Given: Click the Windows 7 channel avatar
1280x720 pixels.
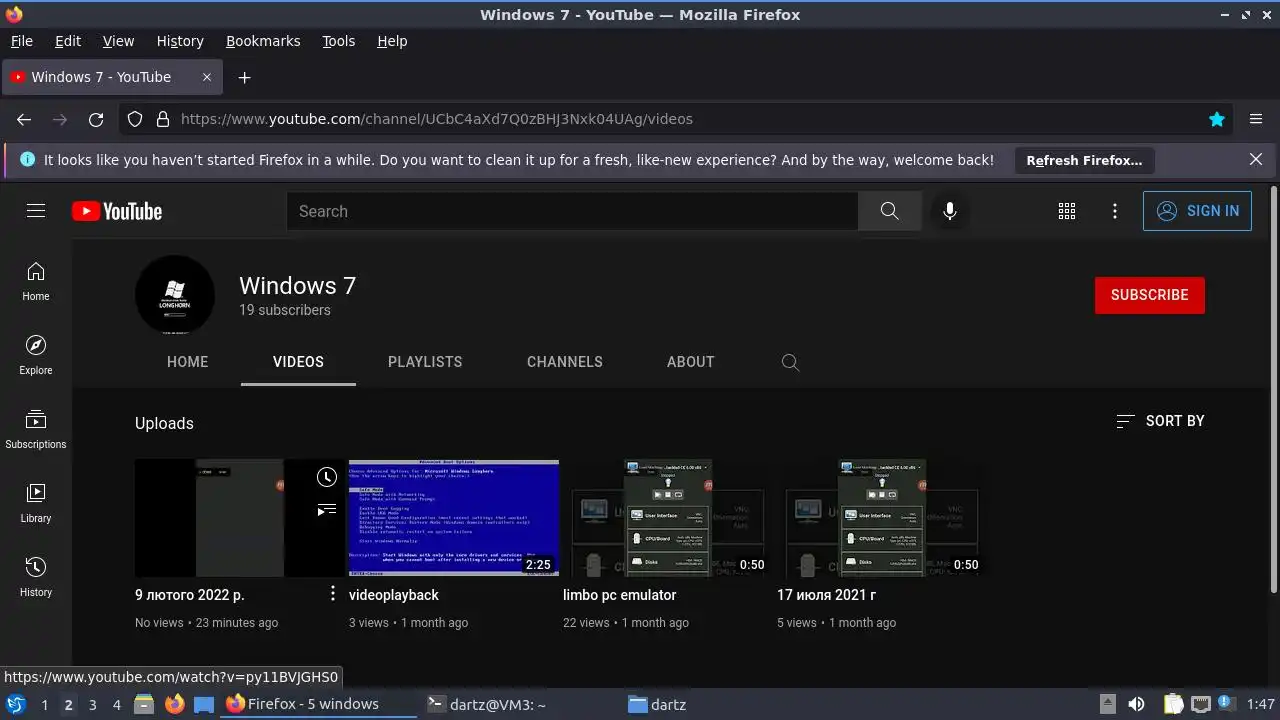Looking at the screenshot, I should (175, 295).
